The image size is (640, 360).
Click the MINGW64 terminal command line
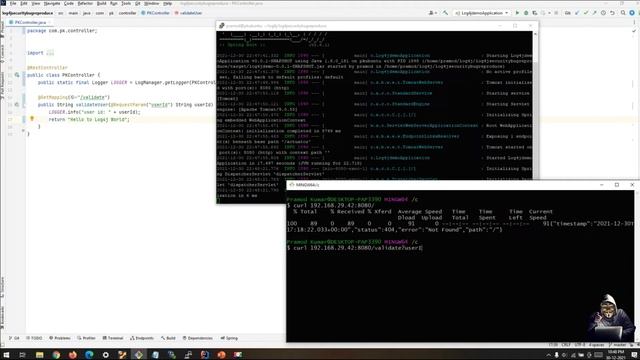coord(355,248)
